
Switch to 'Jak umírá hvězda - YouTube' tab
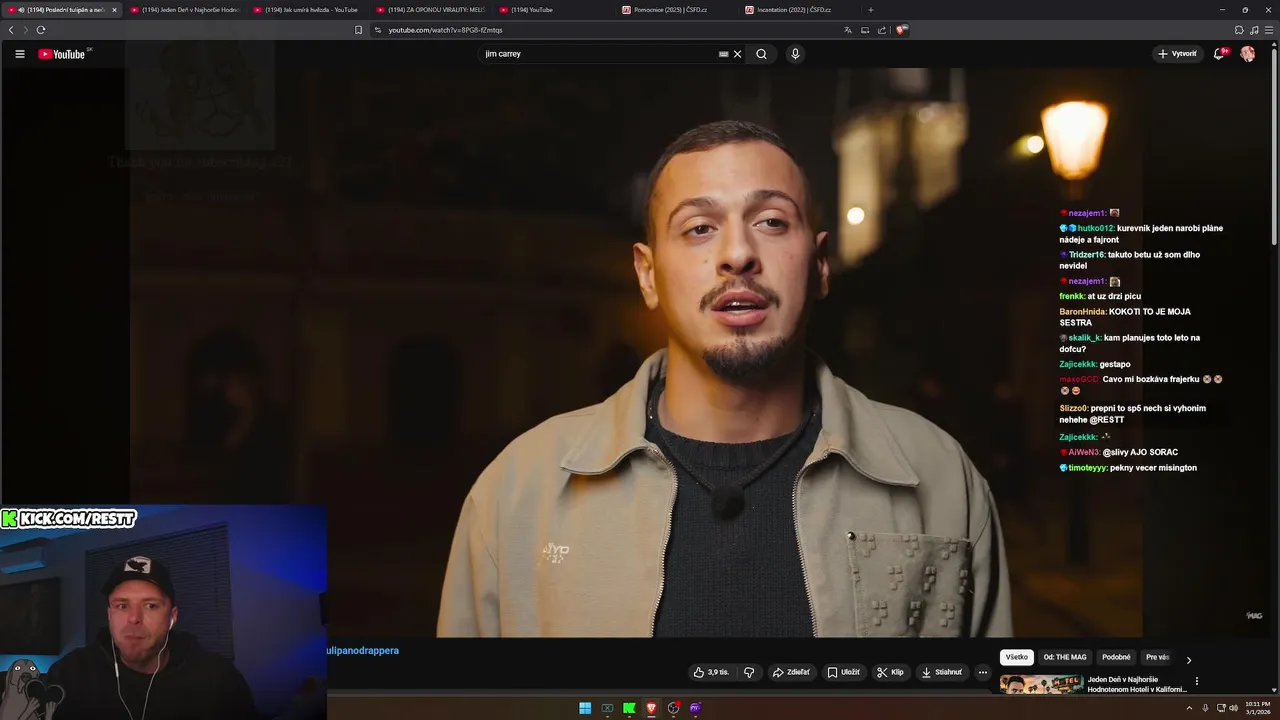309,10
